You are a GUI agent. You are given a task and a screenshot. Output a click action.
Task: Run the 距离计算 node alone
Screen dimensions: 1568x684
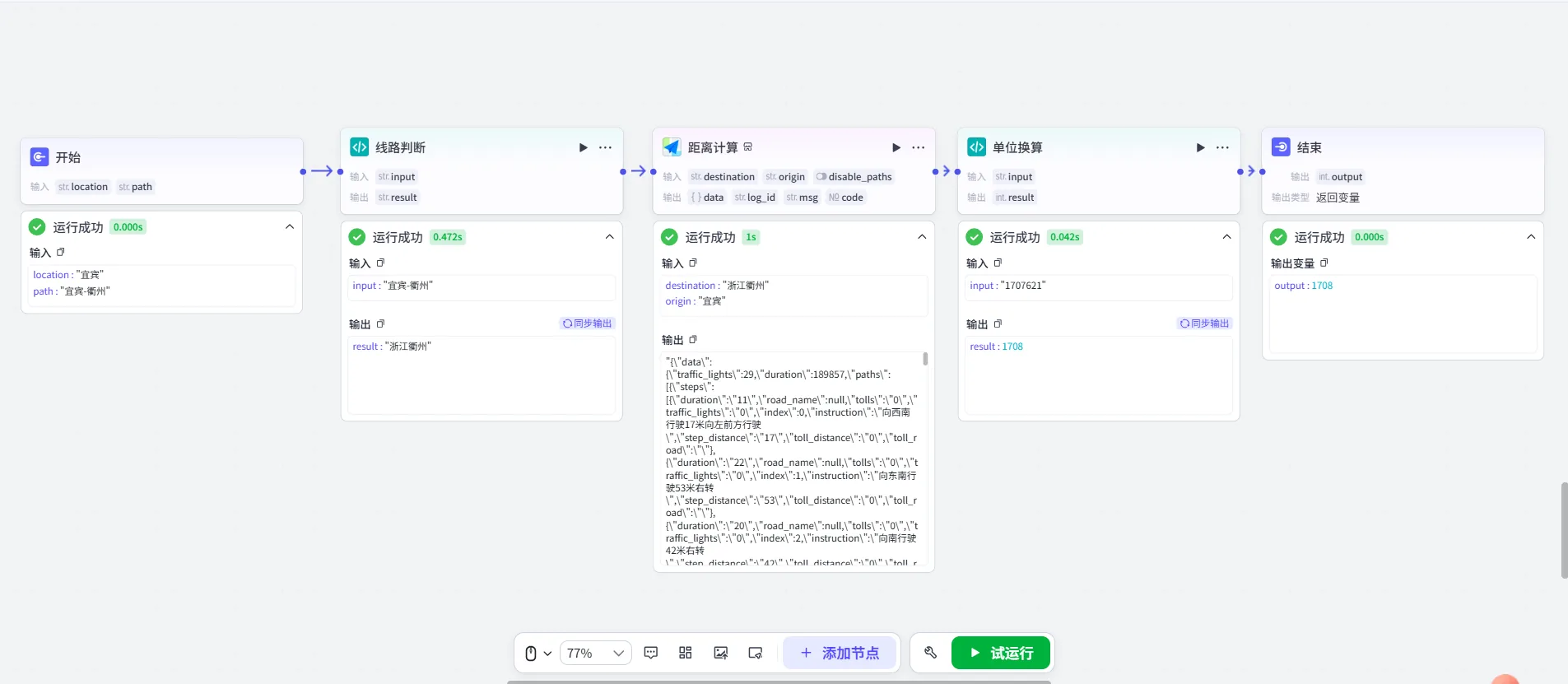pyautogui.click(x=896, y=147)
